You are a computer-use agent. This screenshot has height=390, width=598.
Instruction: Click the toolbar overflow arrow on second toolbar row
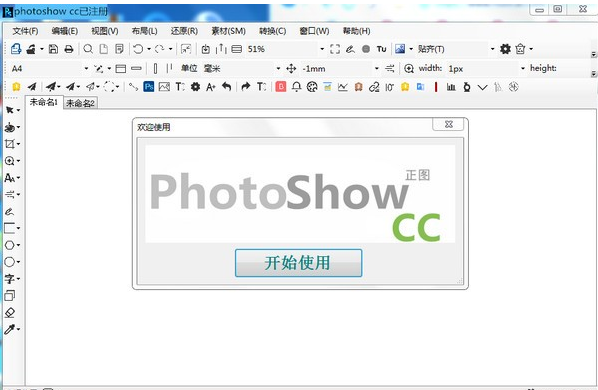[593, 73]
